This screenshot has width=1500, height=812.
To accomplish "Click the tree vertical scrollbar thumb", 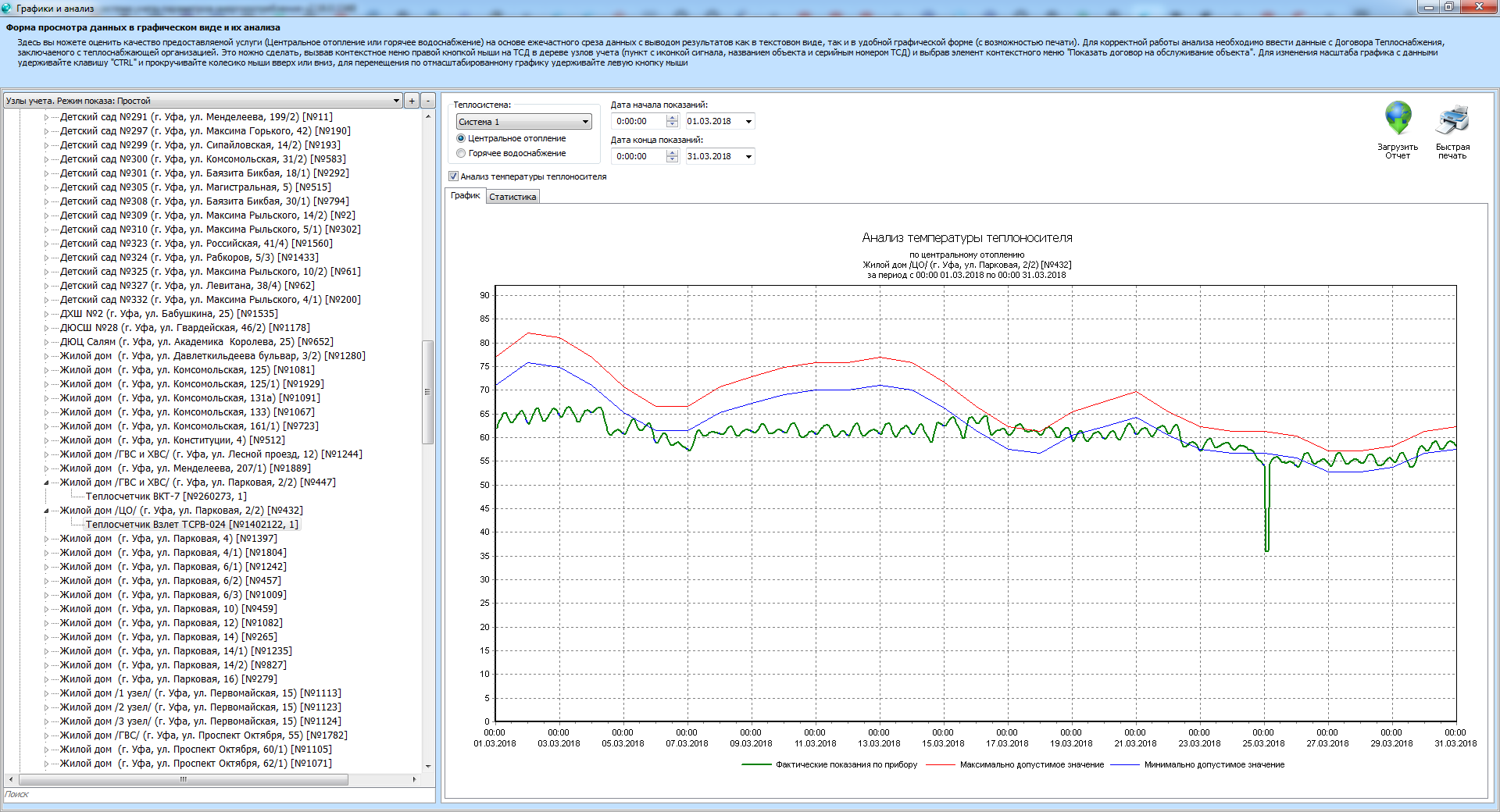I will [428, 392].
